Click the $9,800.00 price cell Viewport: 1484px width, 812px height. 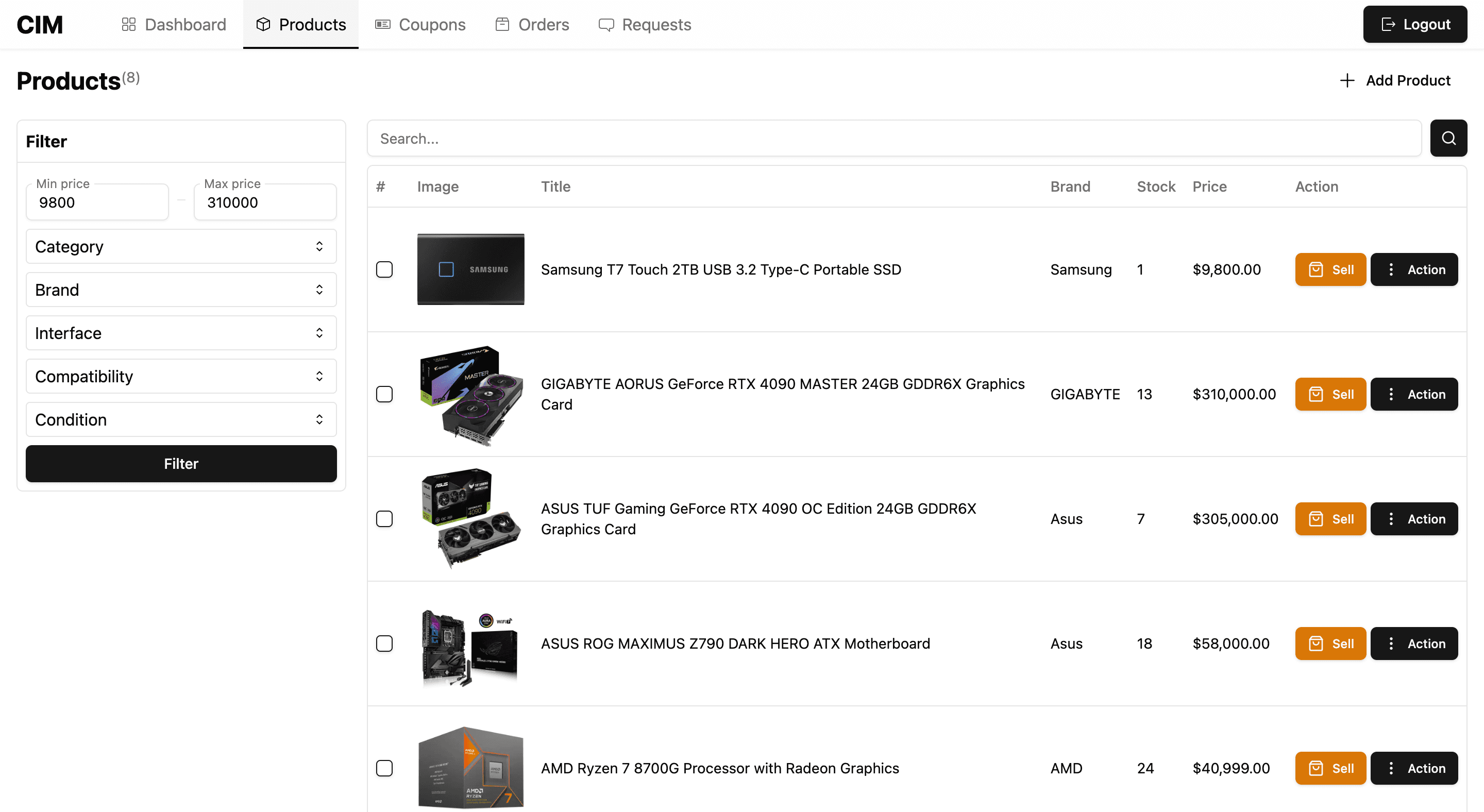1226,269
